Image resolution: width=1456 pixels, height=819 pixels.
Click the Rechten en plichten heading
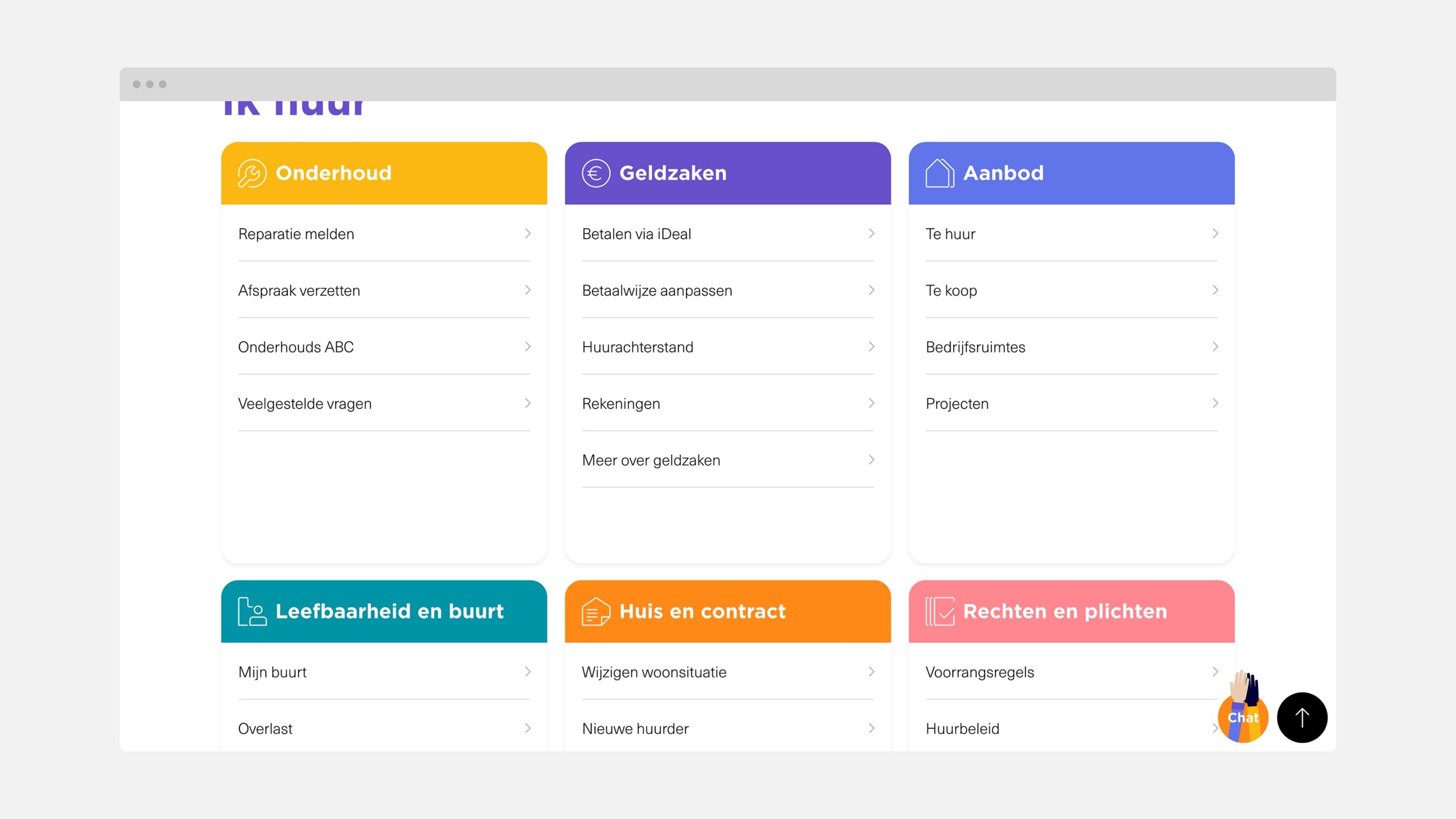click(x=1065, y=611)
